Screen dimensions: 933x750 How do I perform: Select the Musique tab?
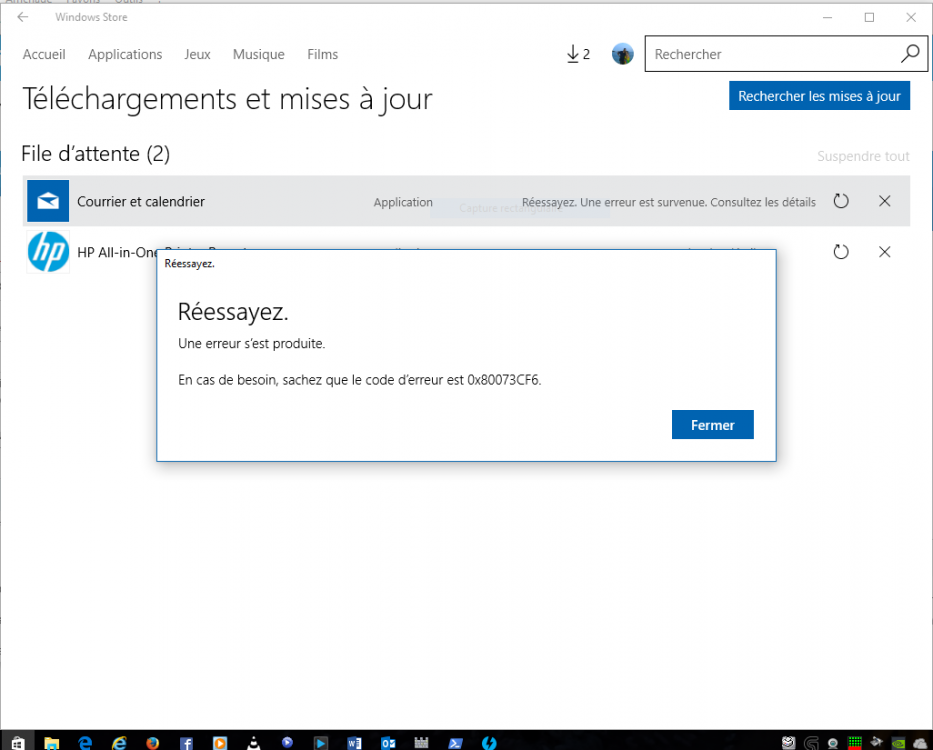[x=258, y=54]
